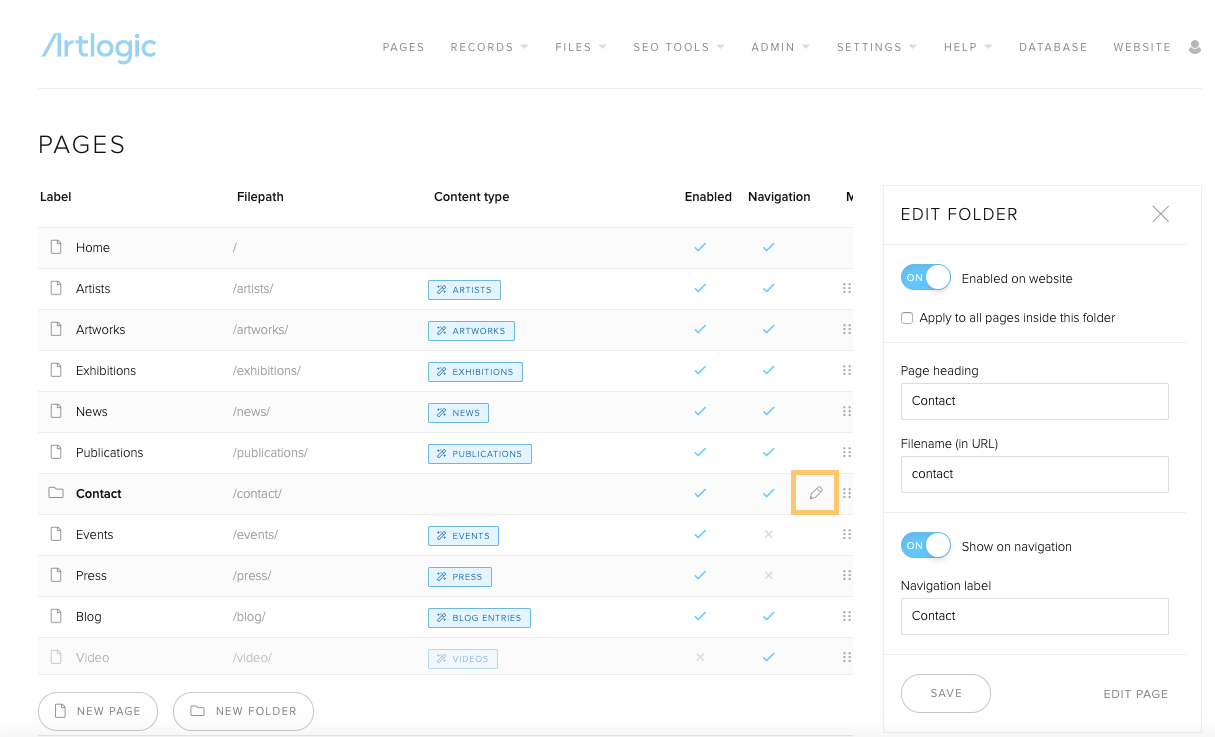Click the drag handle for Publications row

point(847,452)
